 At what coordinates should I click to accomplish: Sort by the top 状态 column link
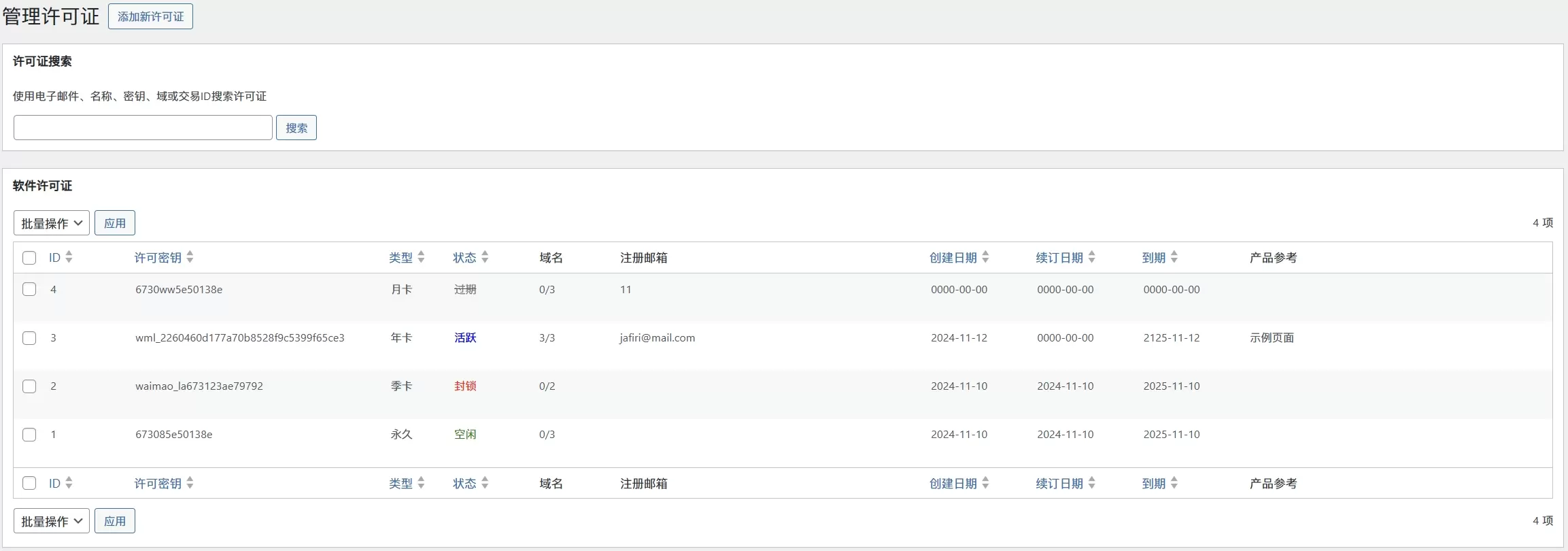coord(465,258)
